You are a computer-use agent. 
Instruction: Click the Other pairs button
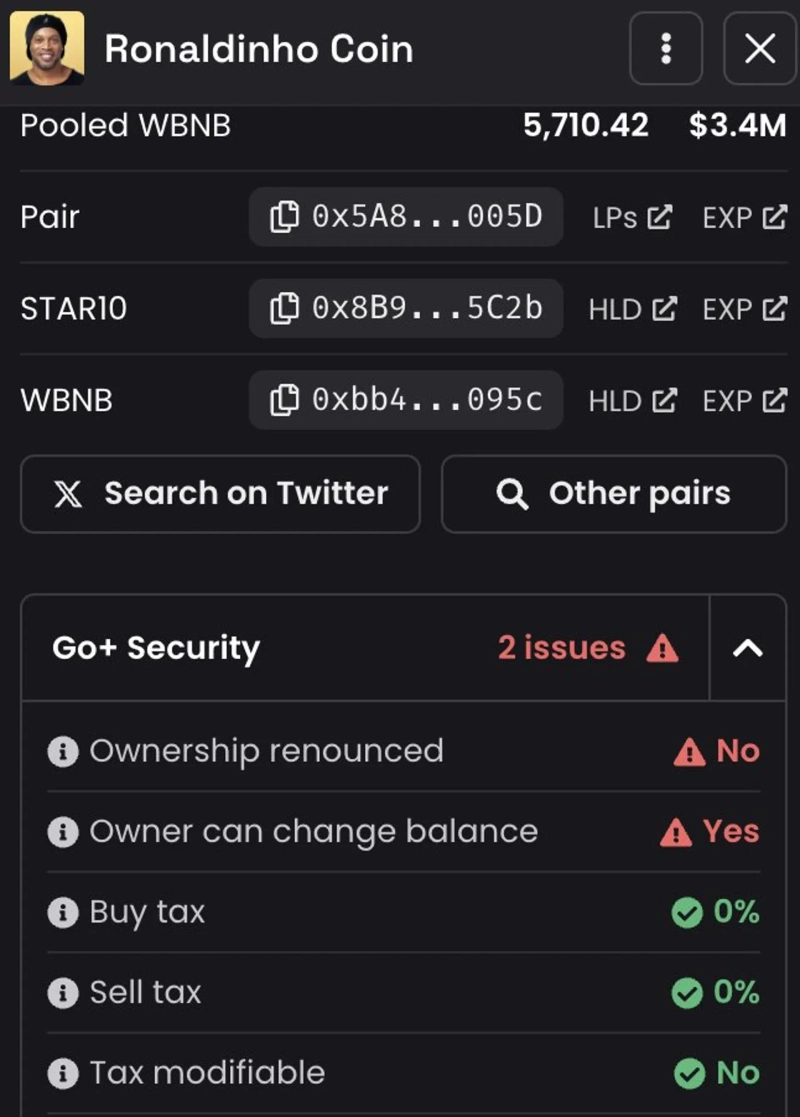[x=614, y=494]
